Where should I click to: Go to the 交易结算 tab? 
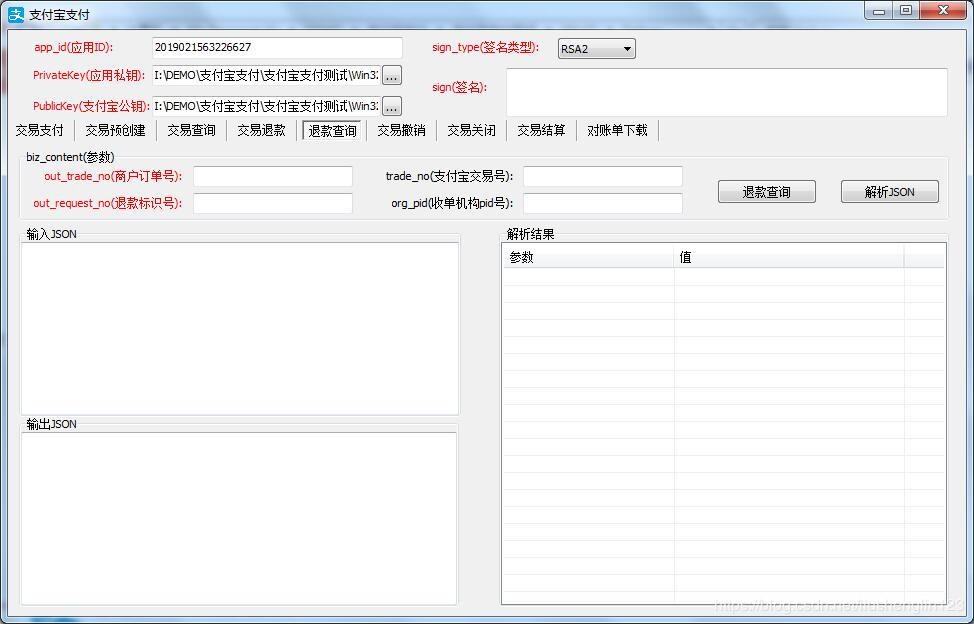pyautogui.click(x=541, y=130)
